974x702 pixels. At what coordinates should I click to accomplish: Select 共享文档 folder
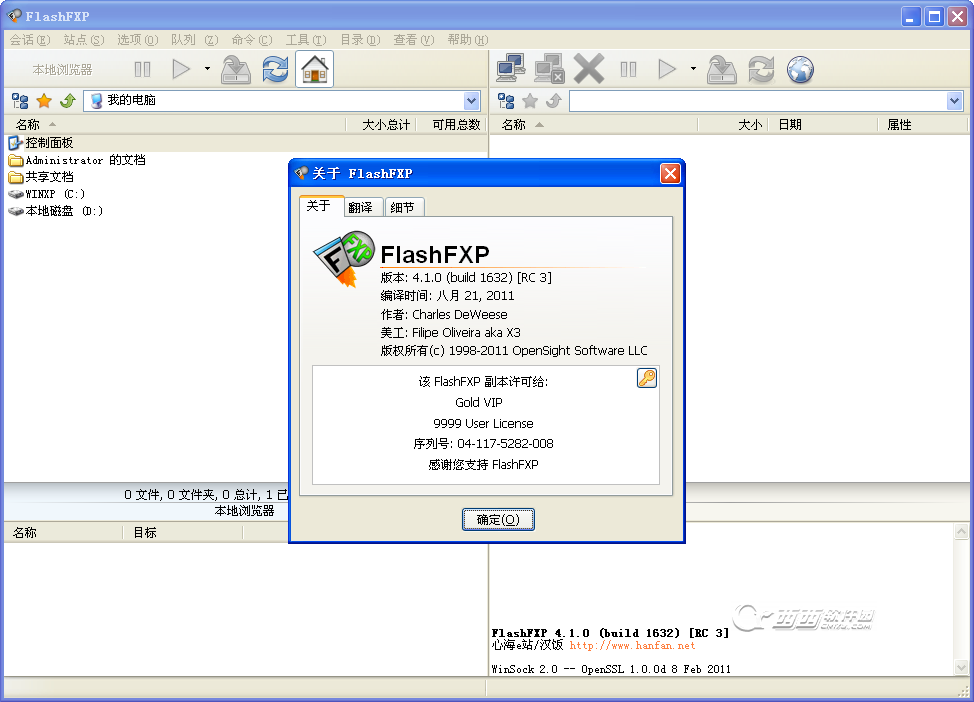(x=42, y=177)
